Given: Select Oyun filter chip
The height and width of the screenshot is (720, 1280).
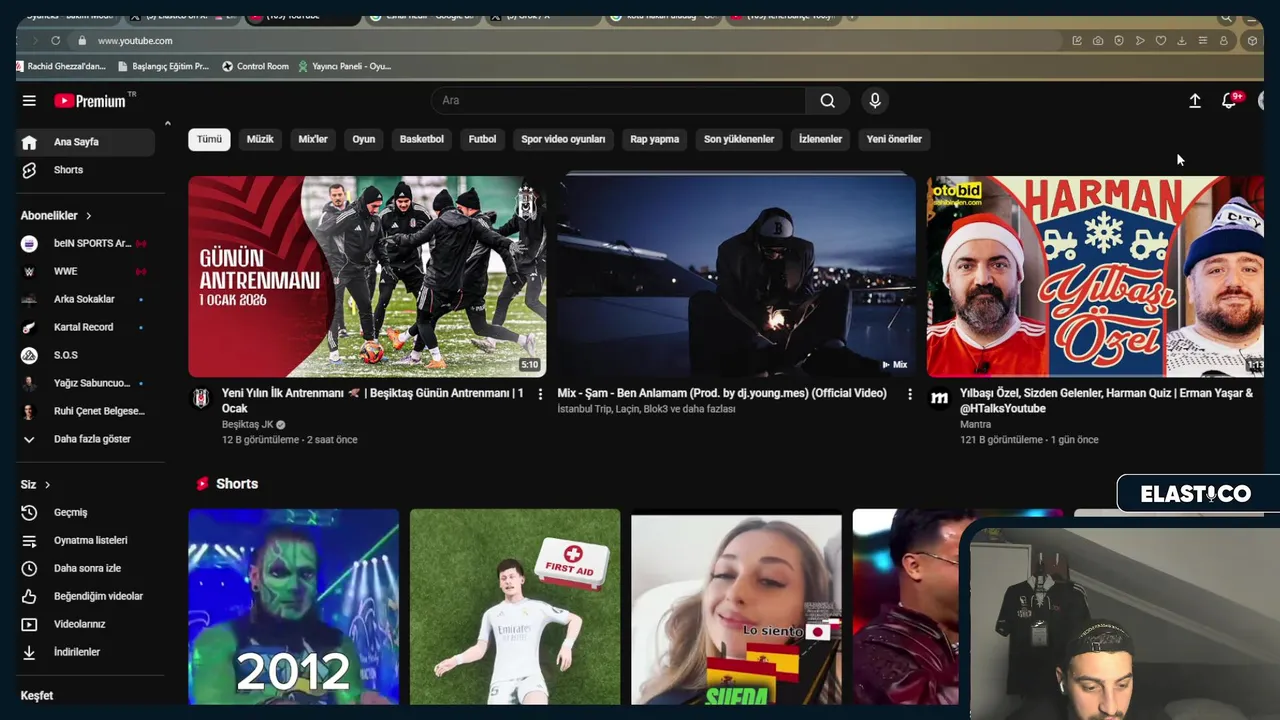Looking at the screenshot, I should 364,139.
